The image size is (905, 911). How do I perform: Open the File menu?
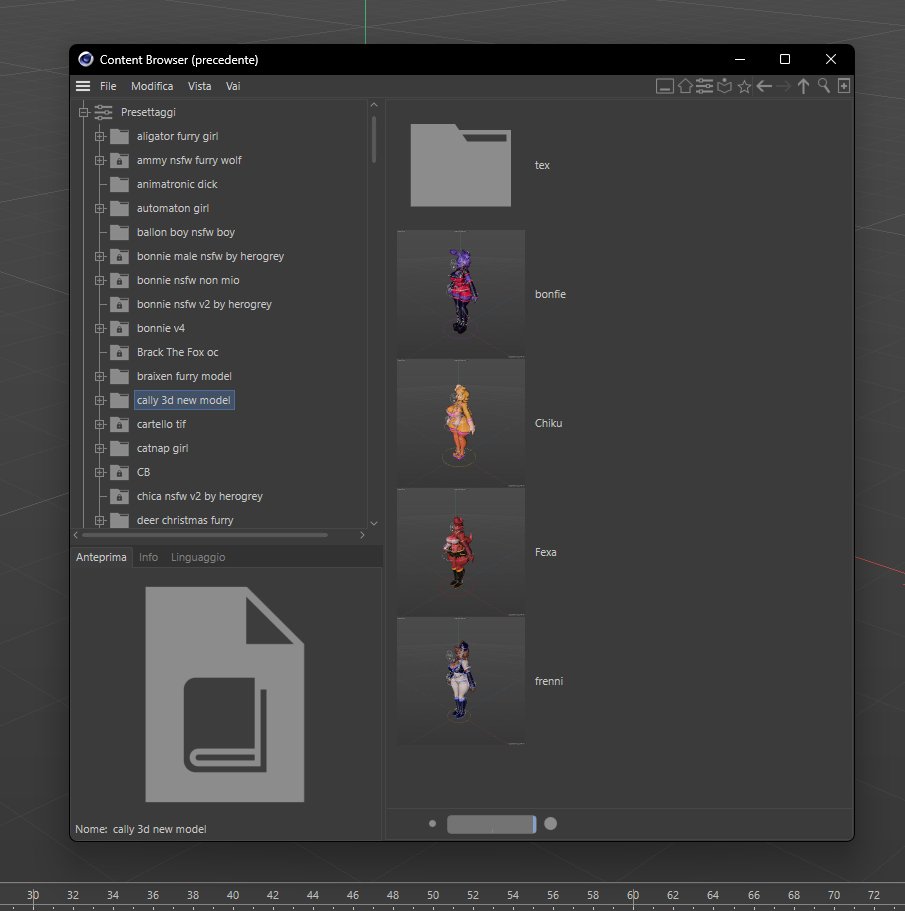[108, 86]
